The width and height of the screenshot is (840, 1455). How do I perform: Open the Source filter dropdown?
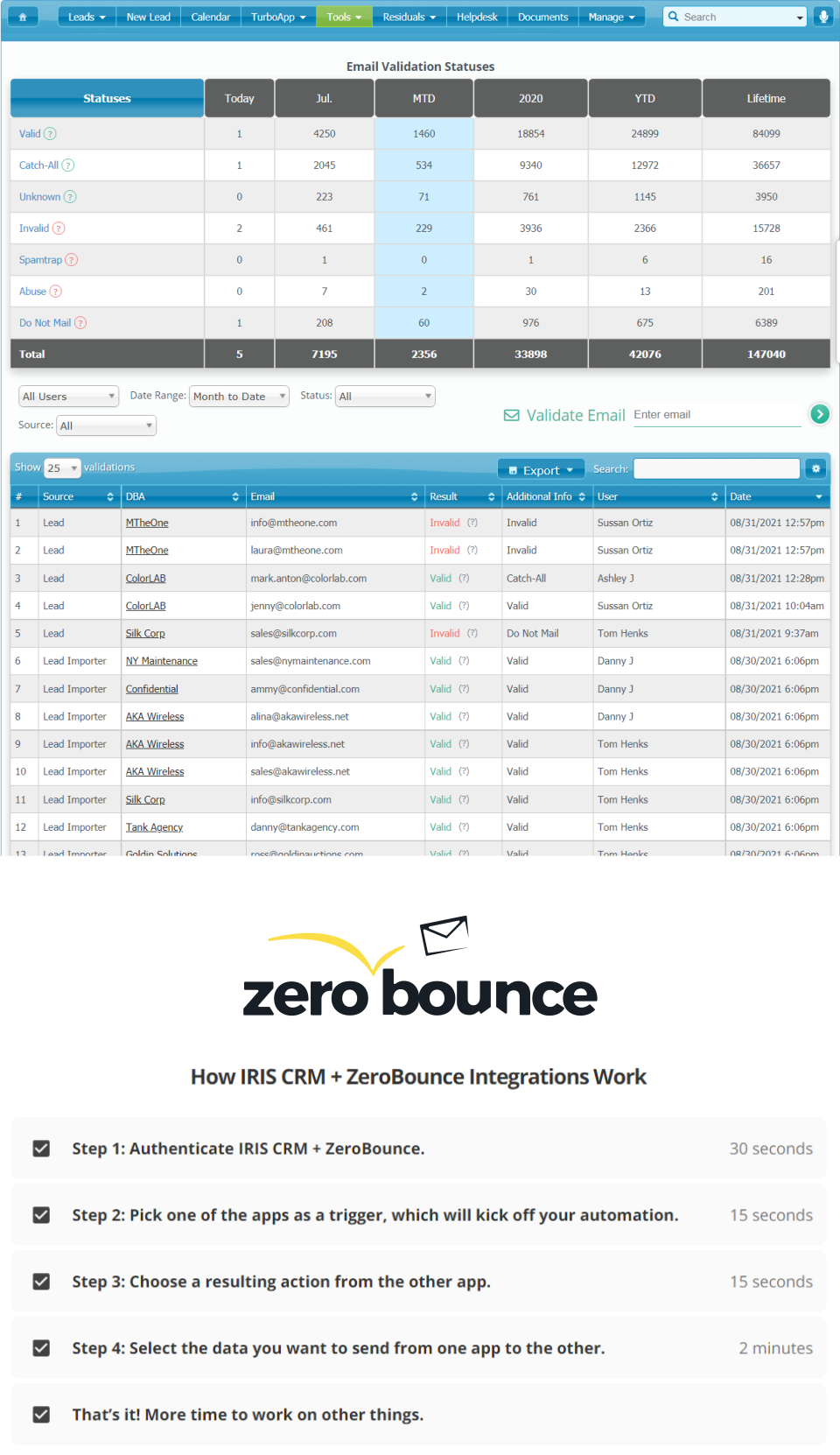[x=107, y=425]
